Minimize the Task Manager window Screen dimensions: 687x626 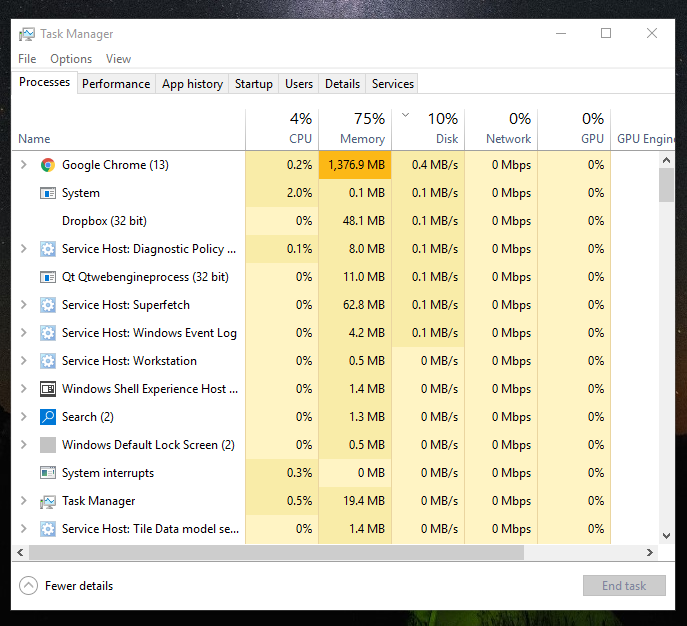pyautogui.click(x=561, y=33)
